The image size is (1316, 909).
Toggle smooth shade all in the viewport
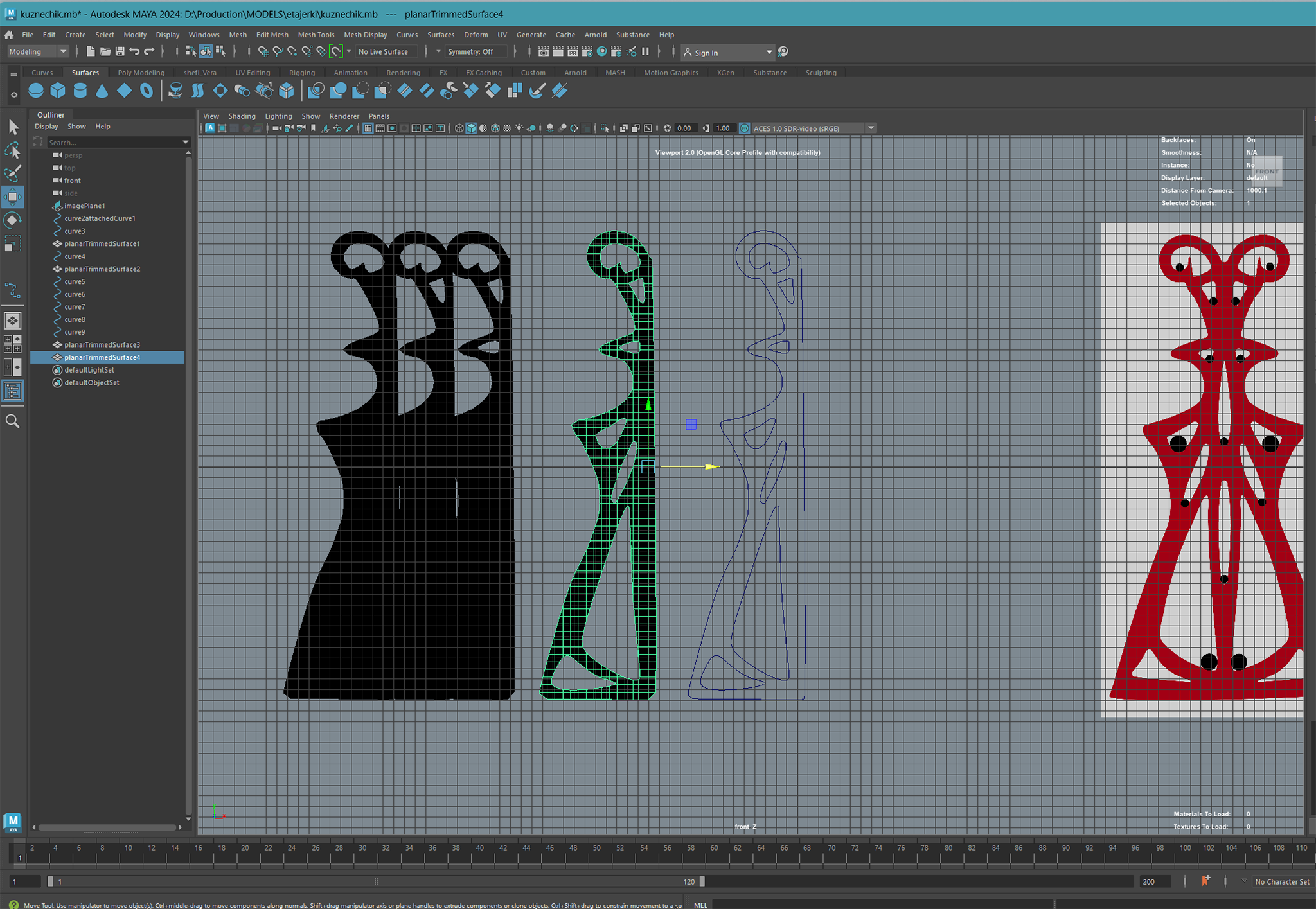pyautogui.click(x=471, y=128)
